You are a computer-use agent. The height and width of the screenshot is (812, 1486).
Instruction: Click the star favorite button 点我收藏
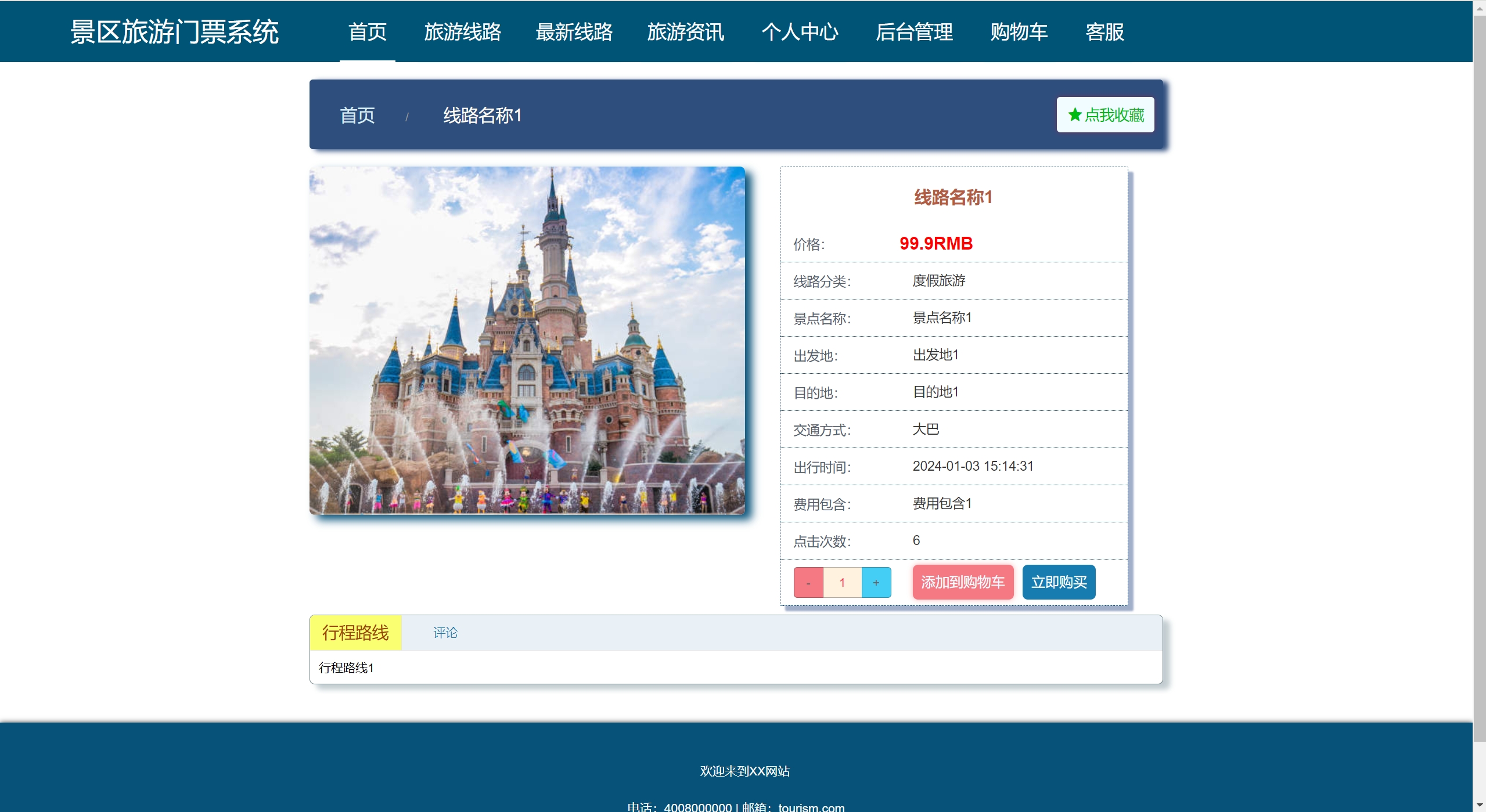coord(1104,115)
